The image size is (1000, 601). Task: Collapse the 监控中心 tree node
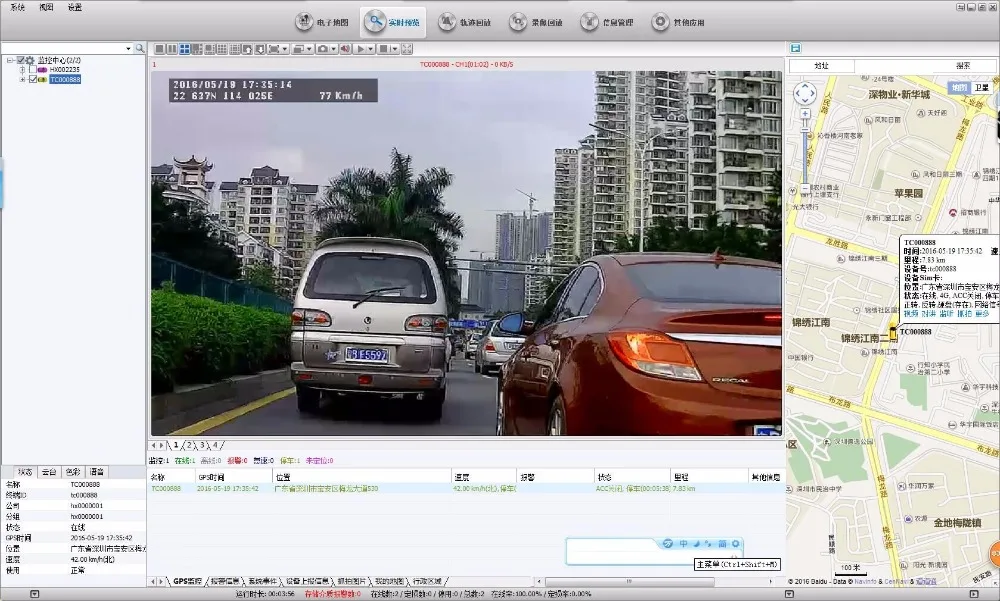(10, 60)
